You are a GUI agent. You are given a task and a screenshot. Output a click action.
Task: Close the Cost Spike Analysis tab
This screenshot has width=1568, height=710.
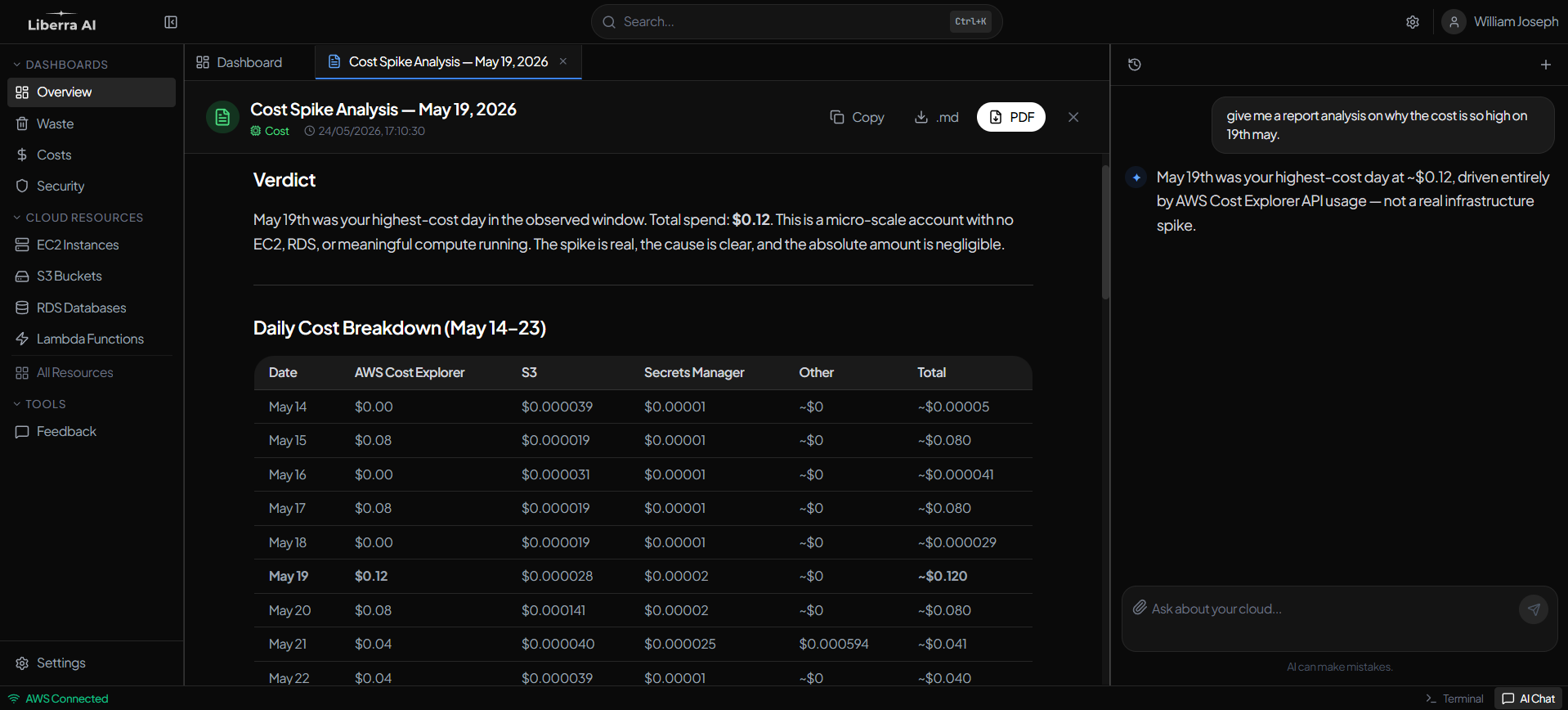point(563,61)
